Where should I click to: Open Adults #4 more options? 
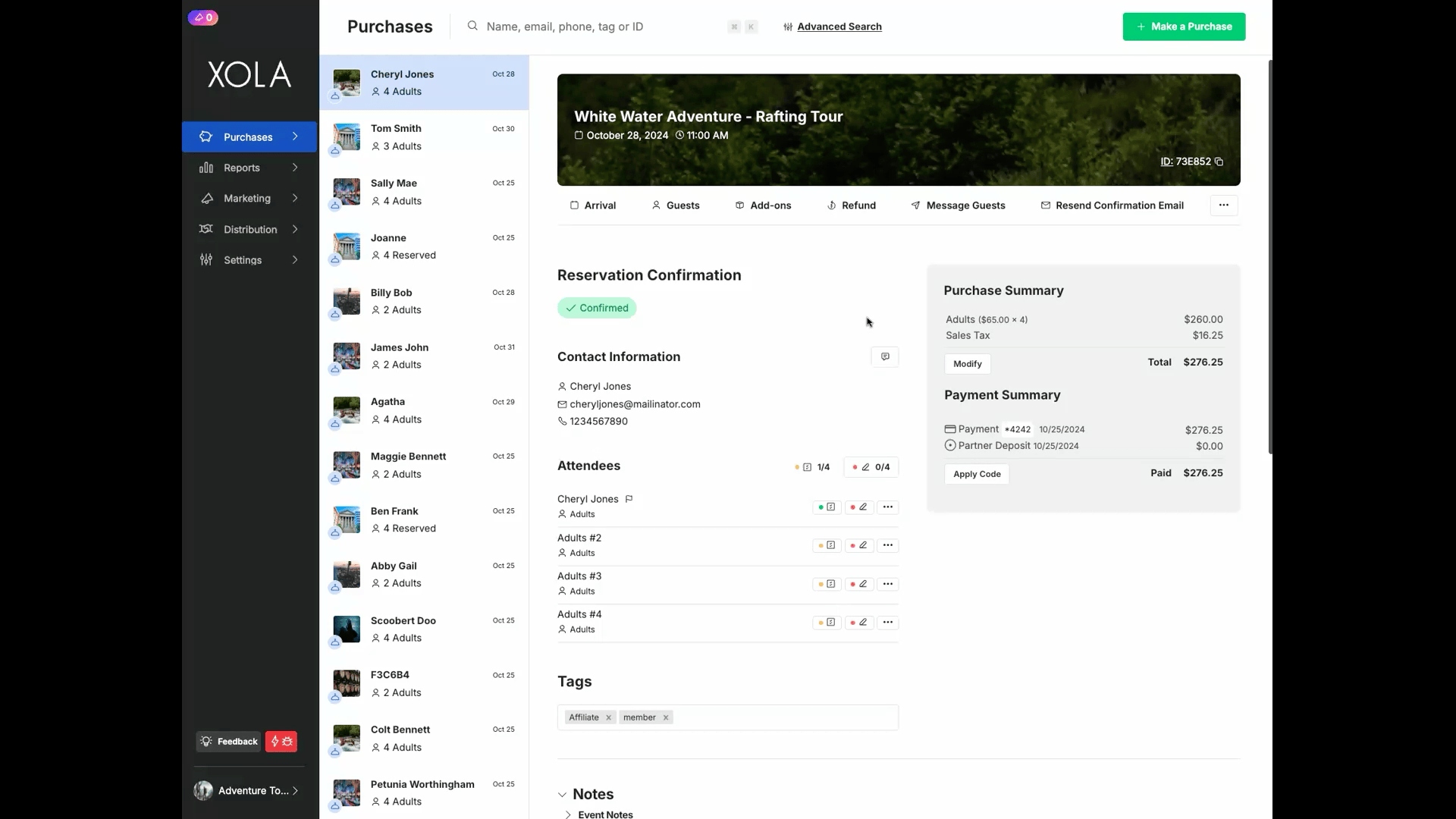coord(888,622)
